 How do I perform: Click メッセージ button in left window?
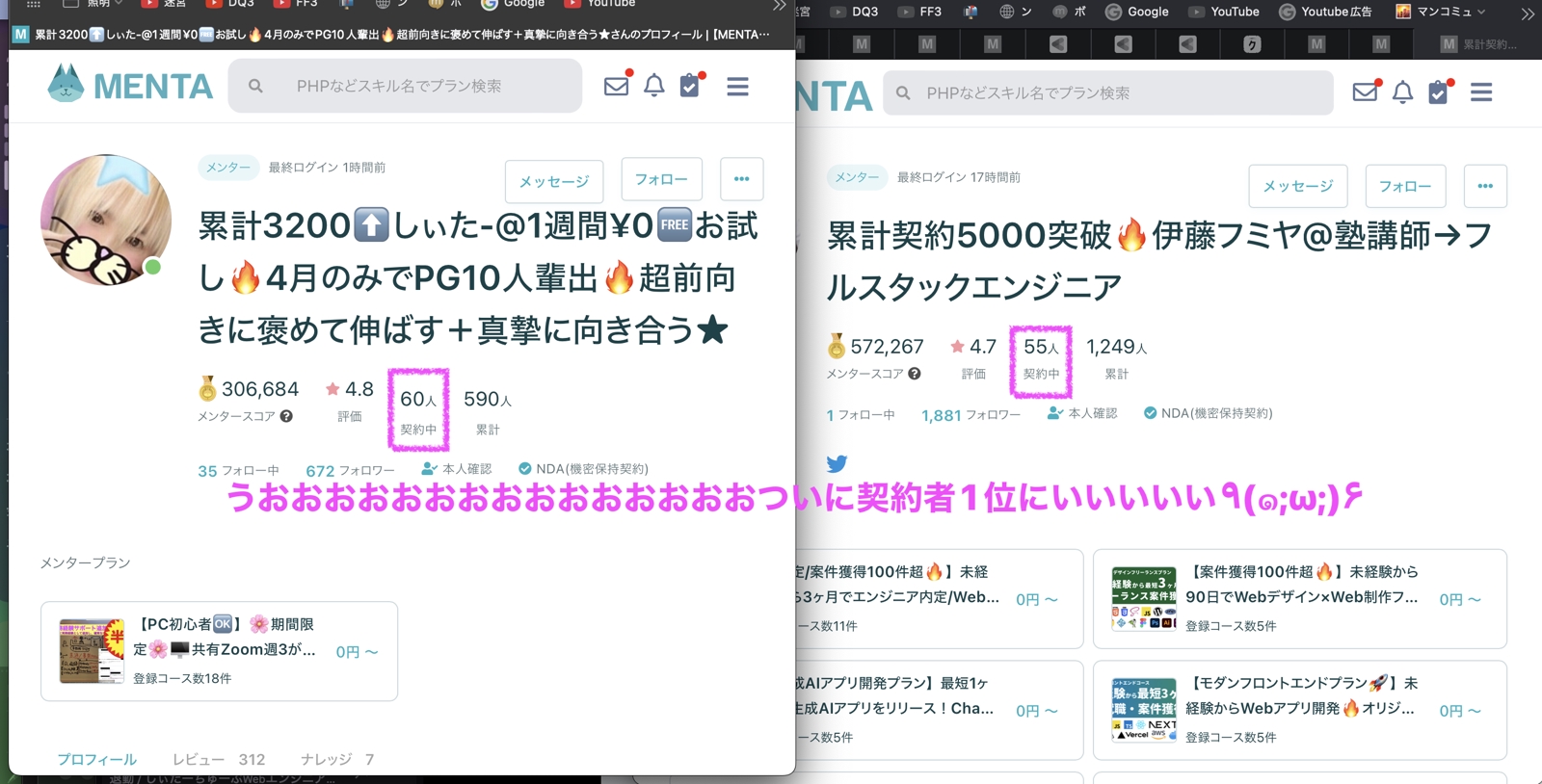click(x=554, y=181)
